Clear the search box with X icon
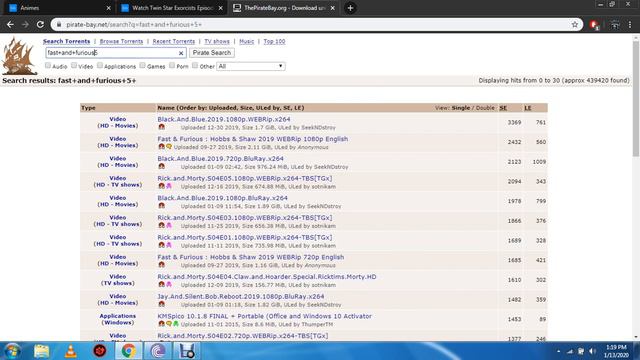 pyautogui.click(x=181, y=53)
